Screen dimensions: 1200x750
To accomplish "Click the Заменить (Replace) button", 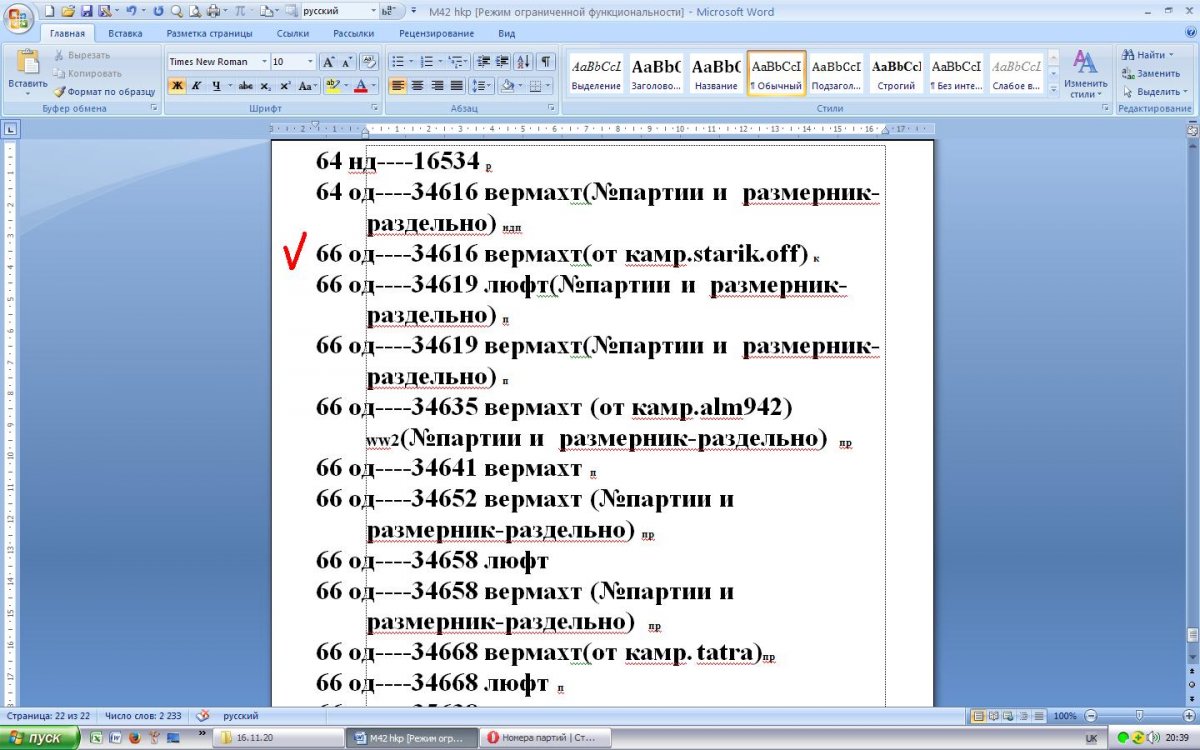I will coord(1151,73).
